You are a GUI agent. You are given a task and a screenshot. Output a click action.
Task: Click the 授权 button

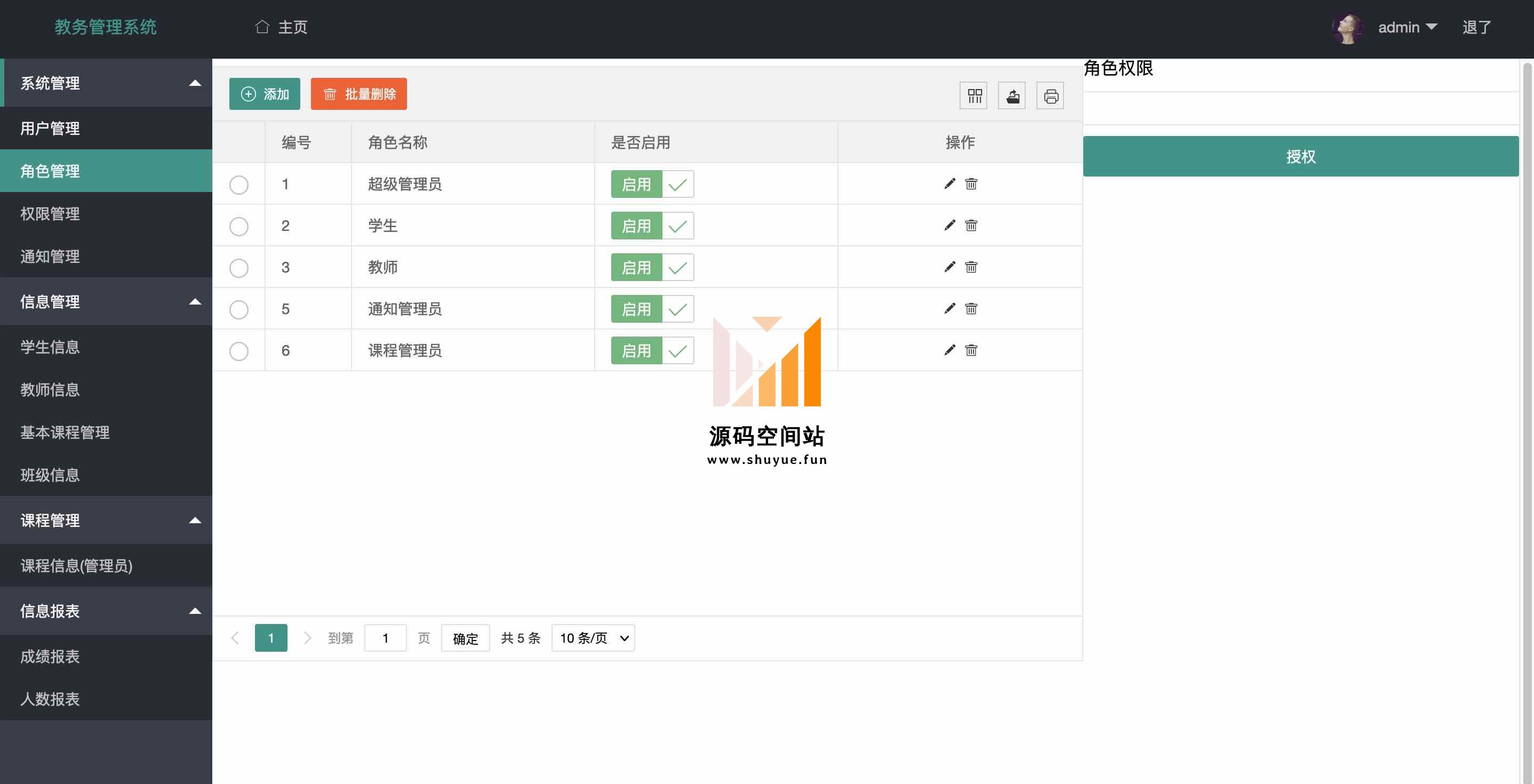click(x=1300, y=156)
